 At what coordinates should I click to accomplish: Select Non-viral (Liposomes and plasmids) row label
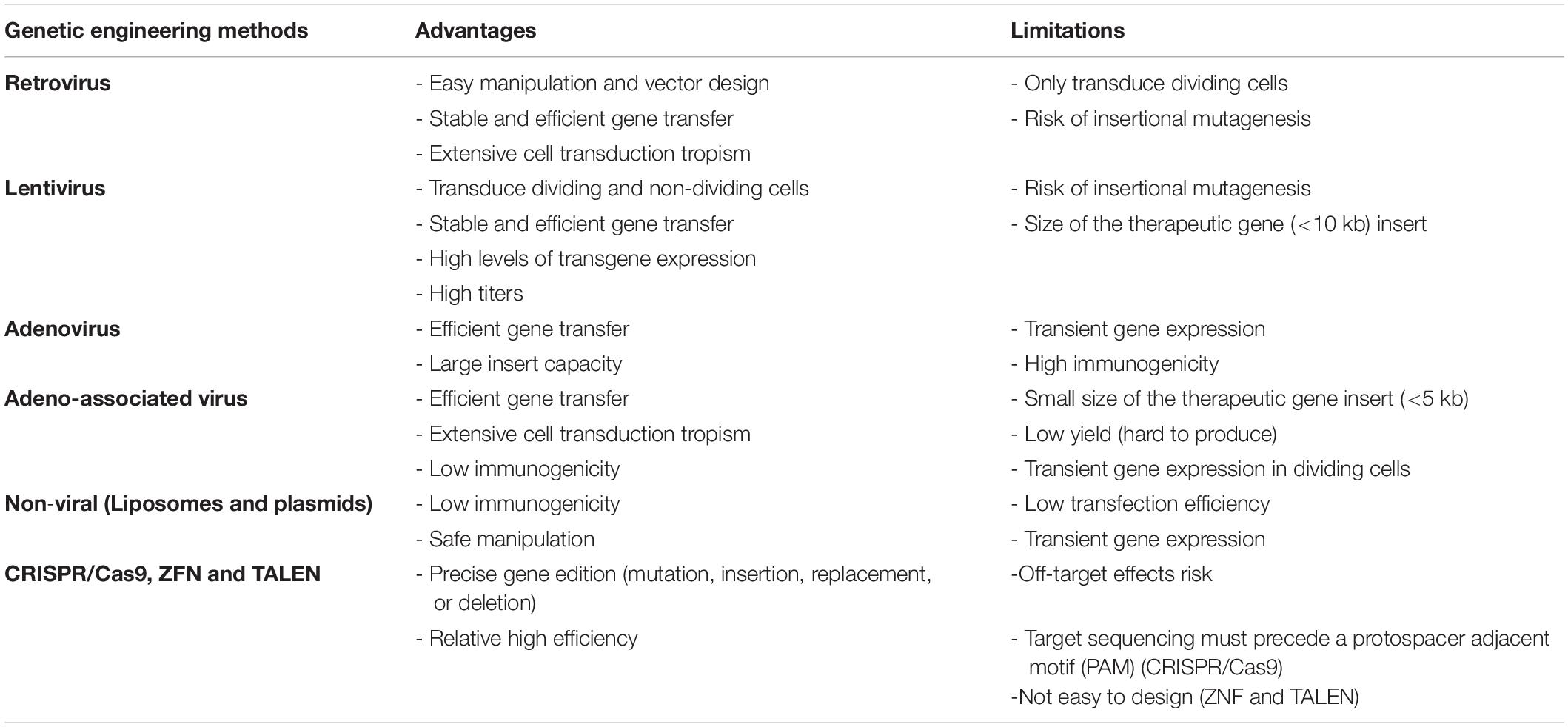pos(188,503)
